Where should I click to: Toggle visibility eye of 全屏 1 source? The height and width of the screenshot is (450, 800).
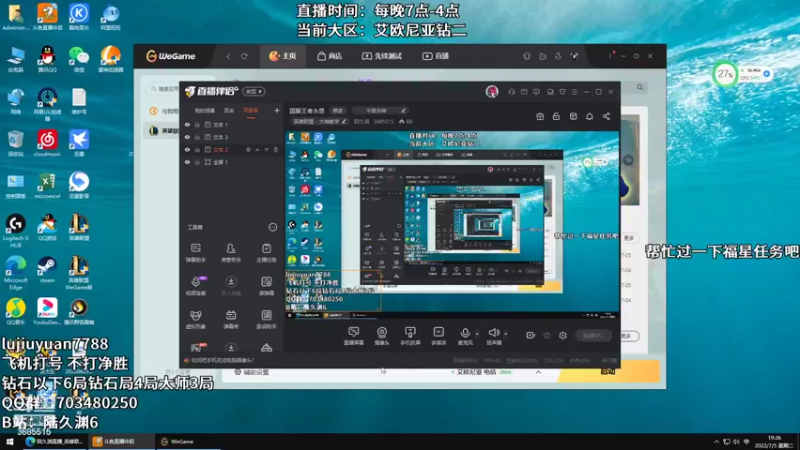(x=187, y=162)
